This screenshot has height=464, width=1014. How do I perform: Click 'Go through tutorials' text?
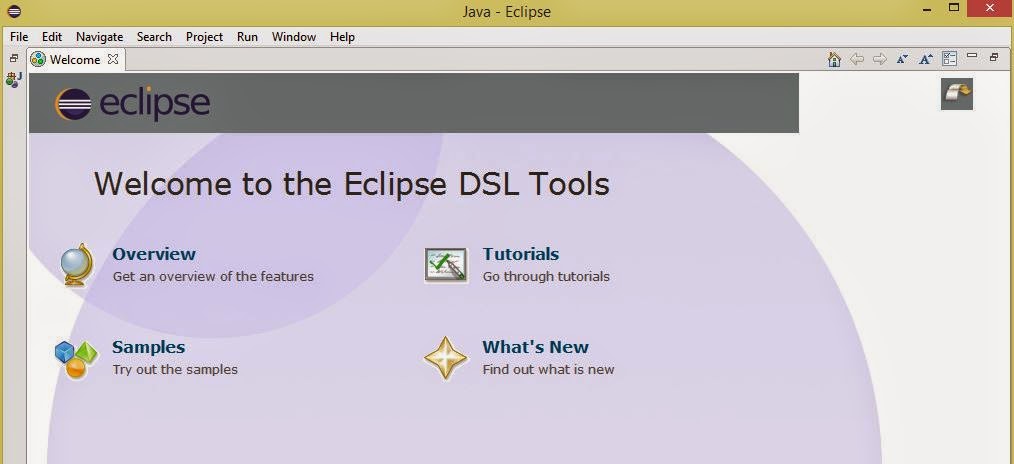click(546, 277)
